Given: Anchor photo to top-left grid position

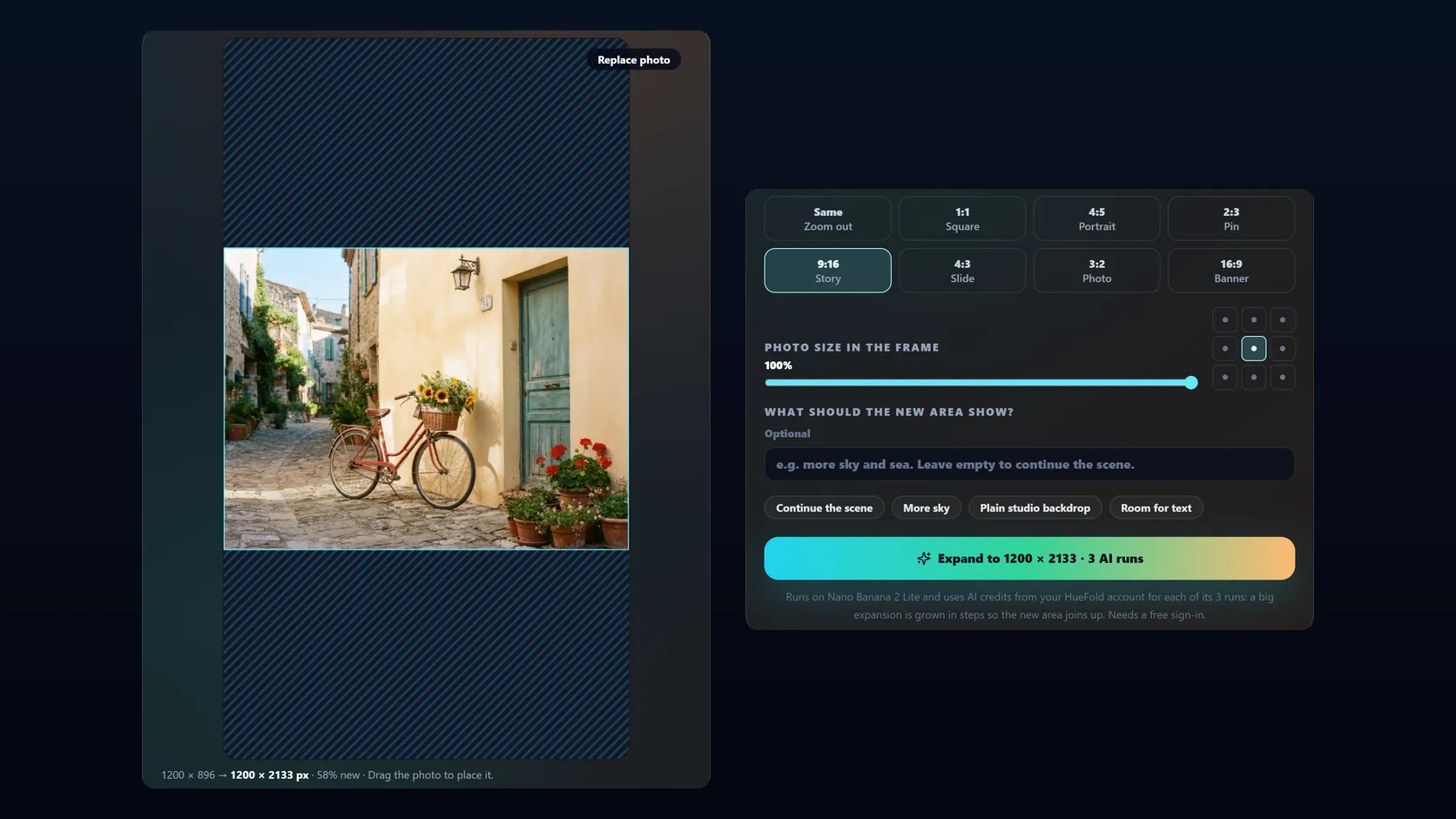Looking at the screenshot, I should click(1225, 319).
